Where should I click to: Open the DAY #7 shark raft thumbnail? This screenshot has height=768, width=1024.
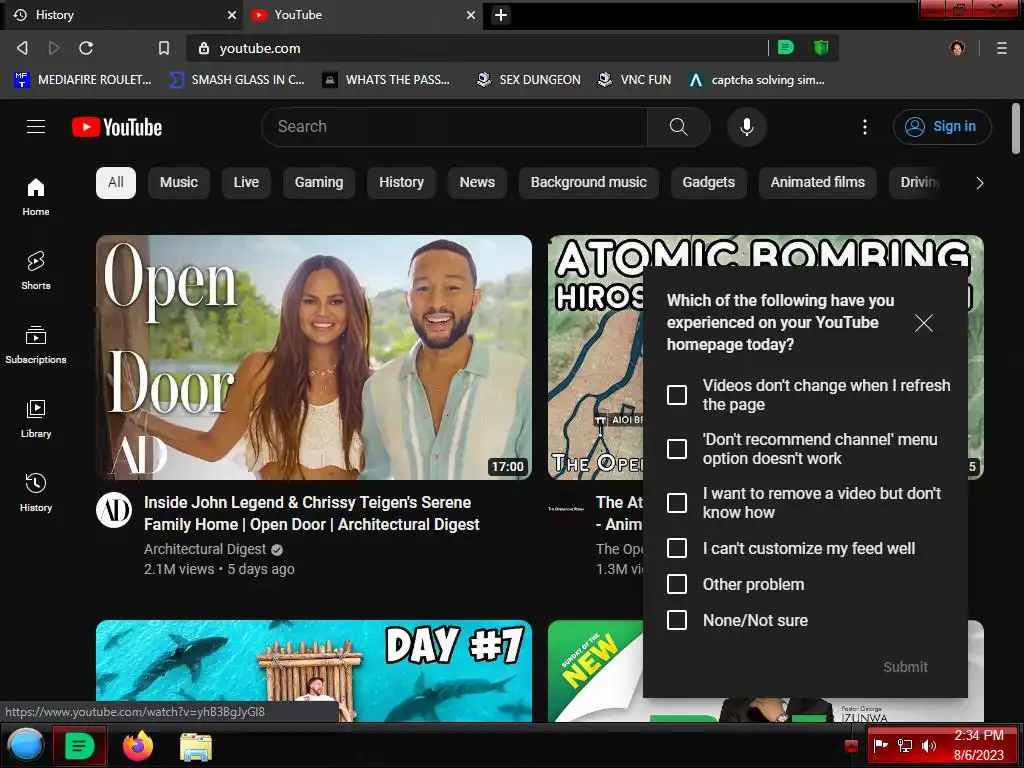[314, 671]
